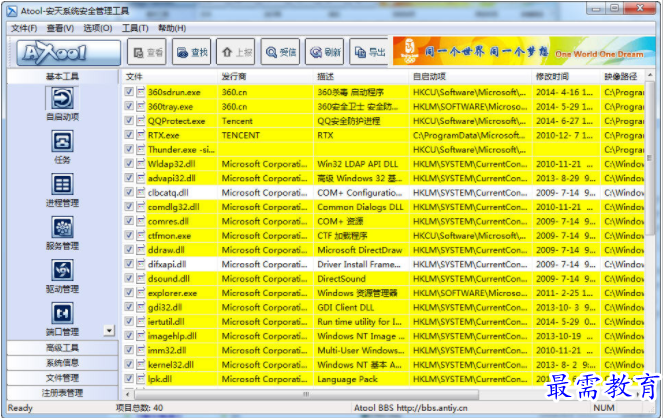Click the 查看 view toolbar button

coord(147,52)
